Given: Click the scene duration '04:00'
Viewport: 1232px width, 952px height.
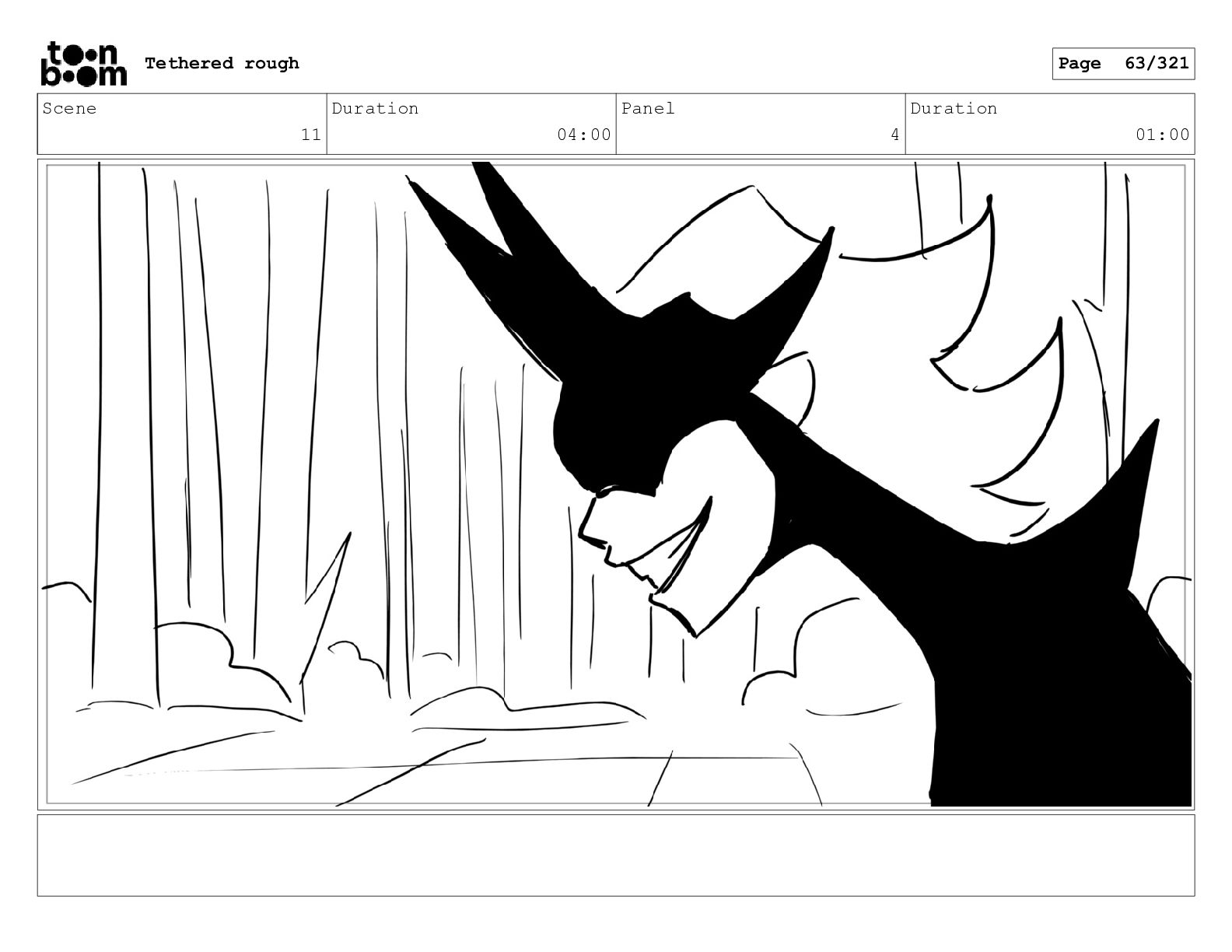Looking at the screenshot, I should pos(584,135).
